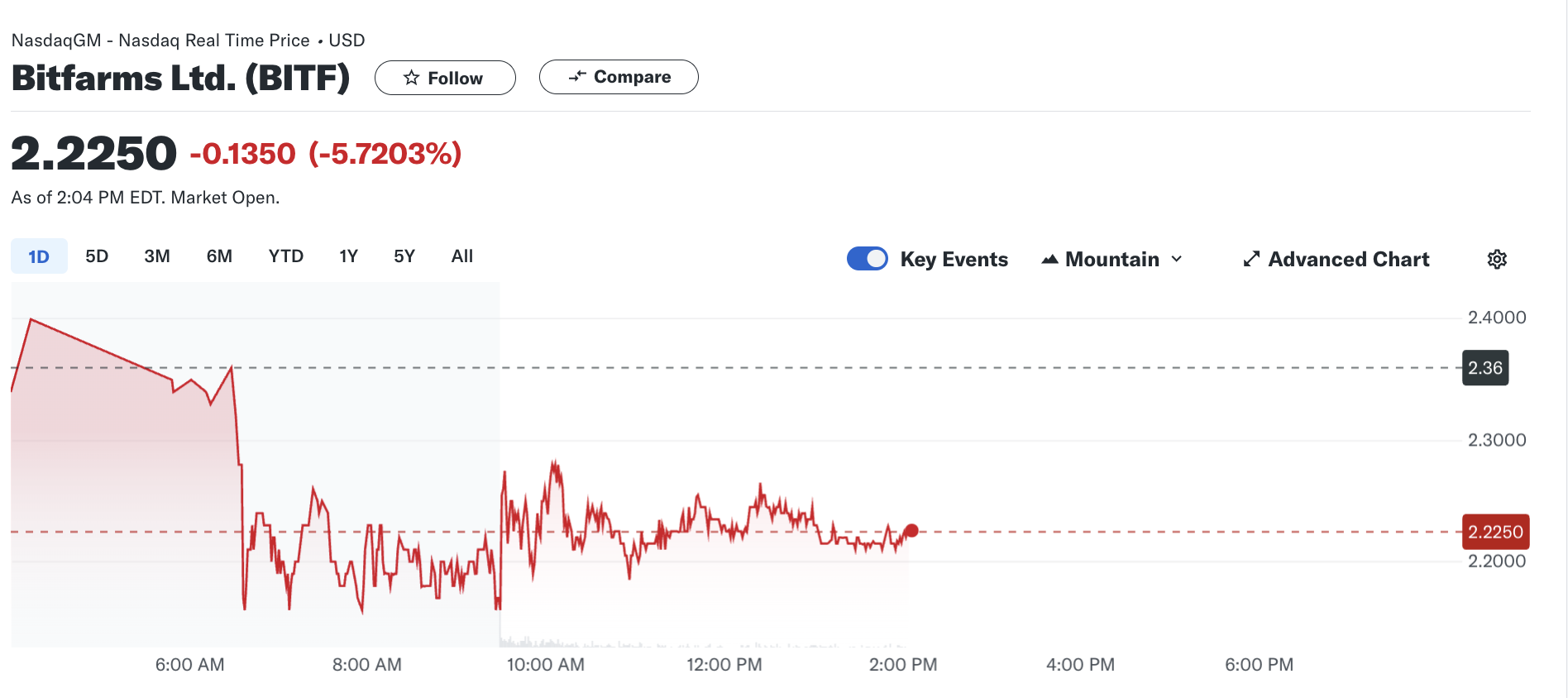
Task: Click the compare arrows icon
Action: (x=577, y=77)
